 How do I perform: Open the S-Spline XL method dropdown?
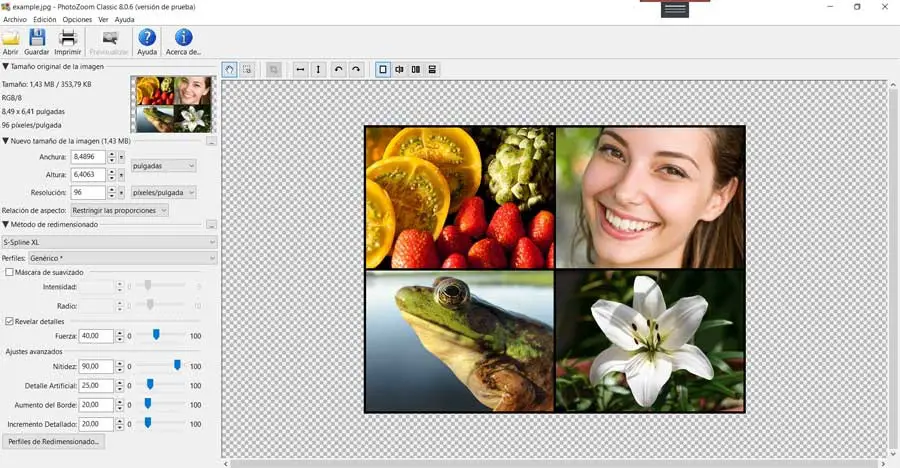(109, 242)
